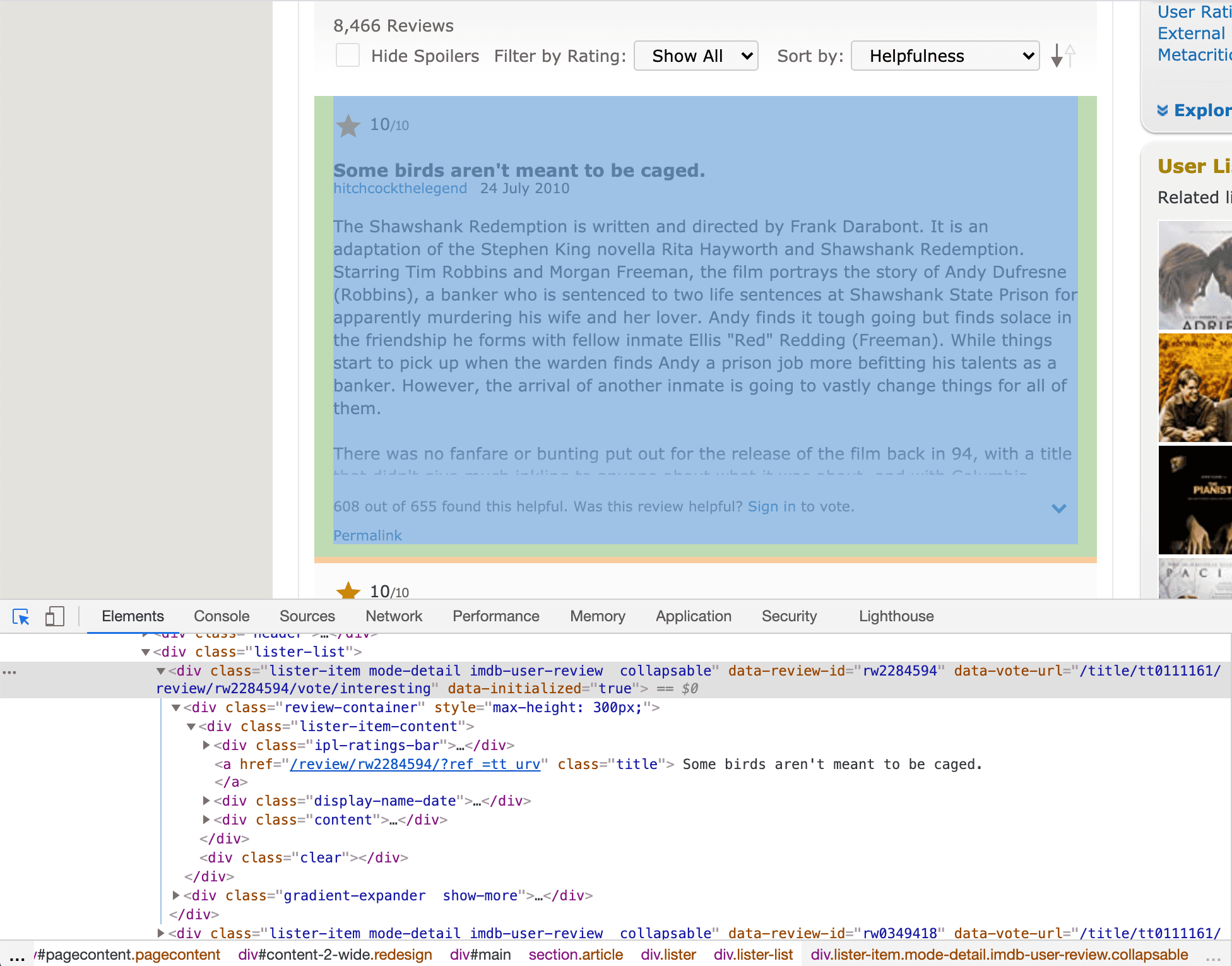1232x966 pixels.
Task: Expand the rw0349418 lister-item node
Action: [161, 933]
